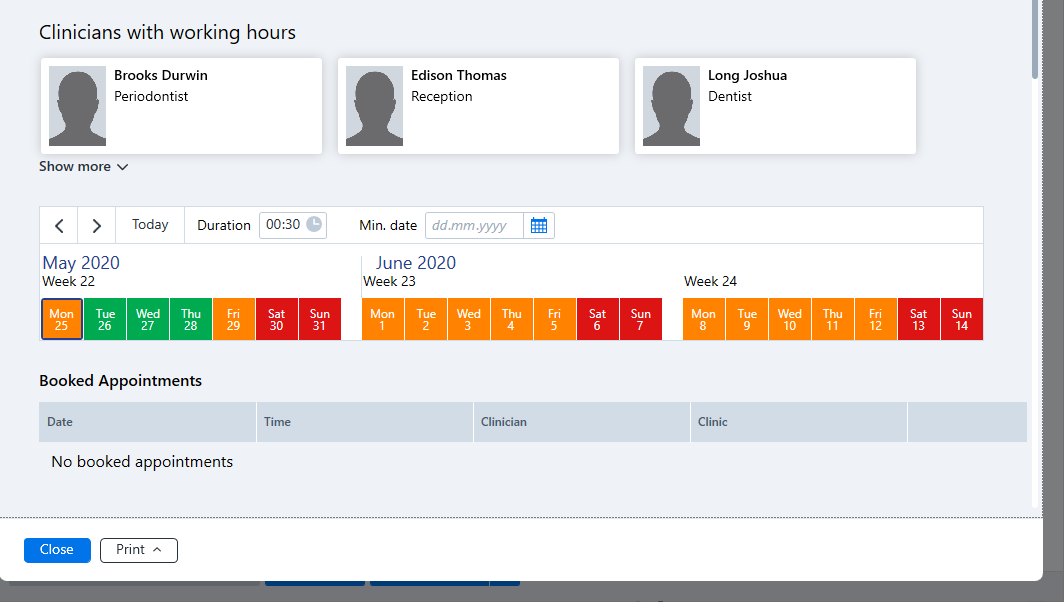Pick Wed 3 in June week 23
The width and height of the screenshot is (1064, 602).
468,319
